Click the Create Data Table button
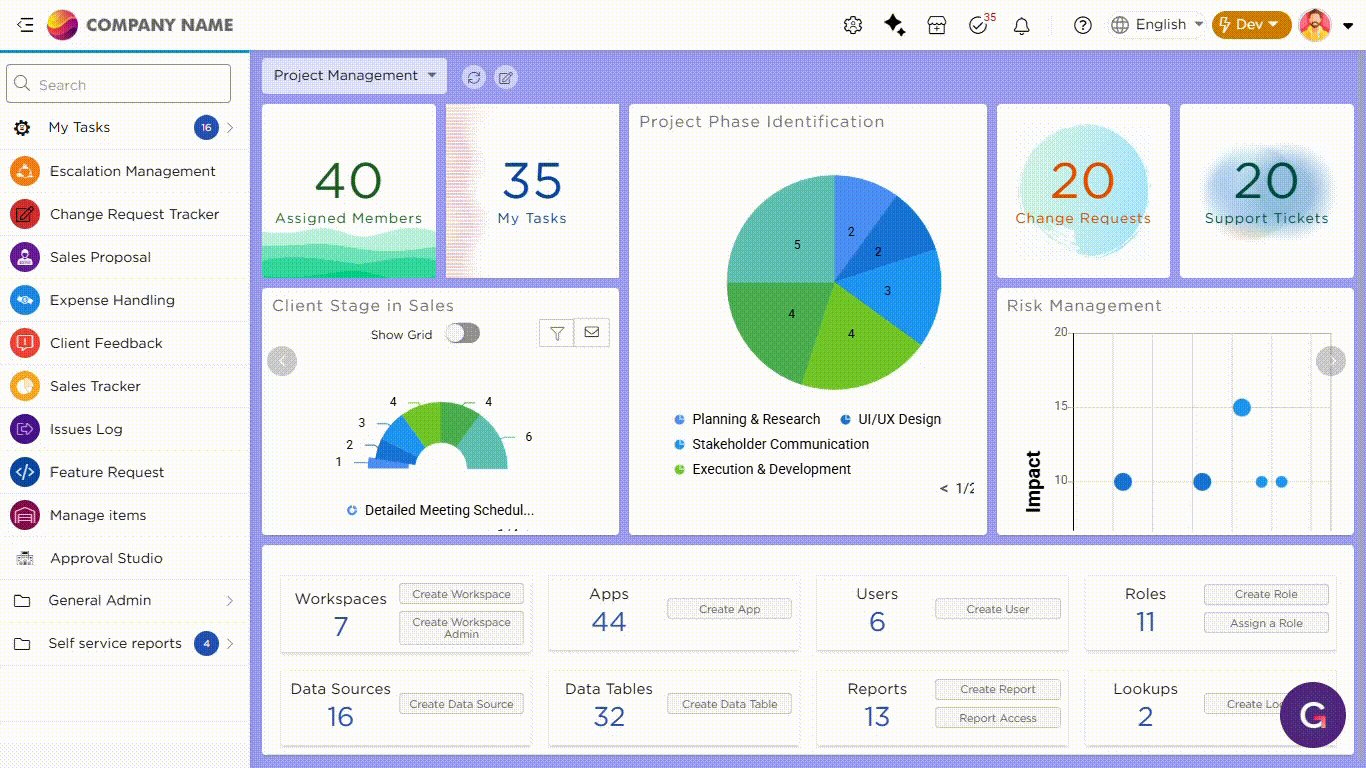The image size is (1366, 768). [x=729, y=704]
